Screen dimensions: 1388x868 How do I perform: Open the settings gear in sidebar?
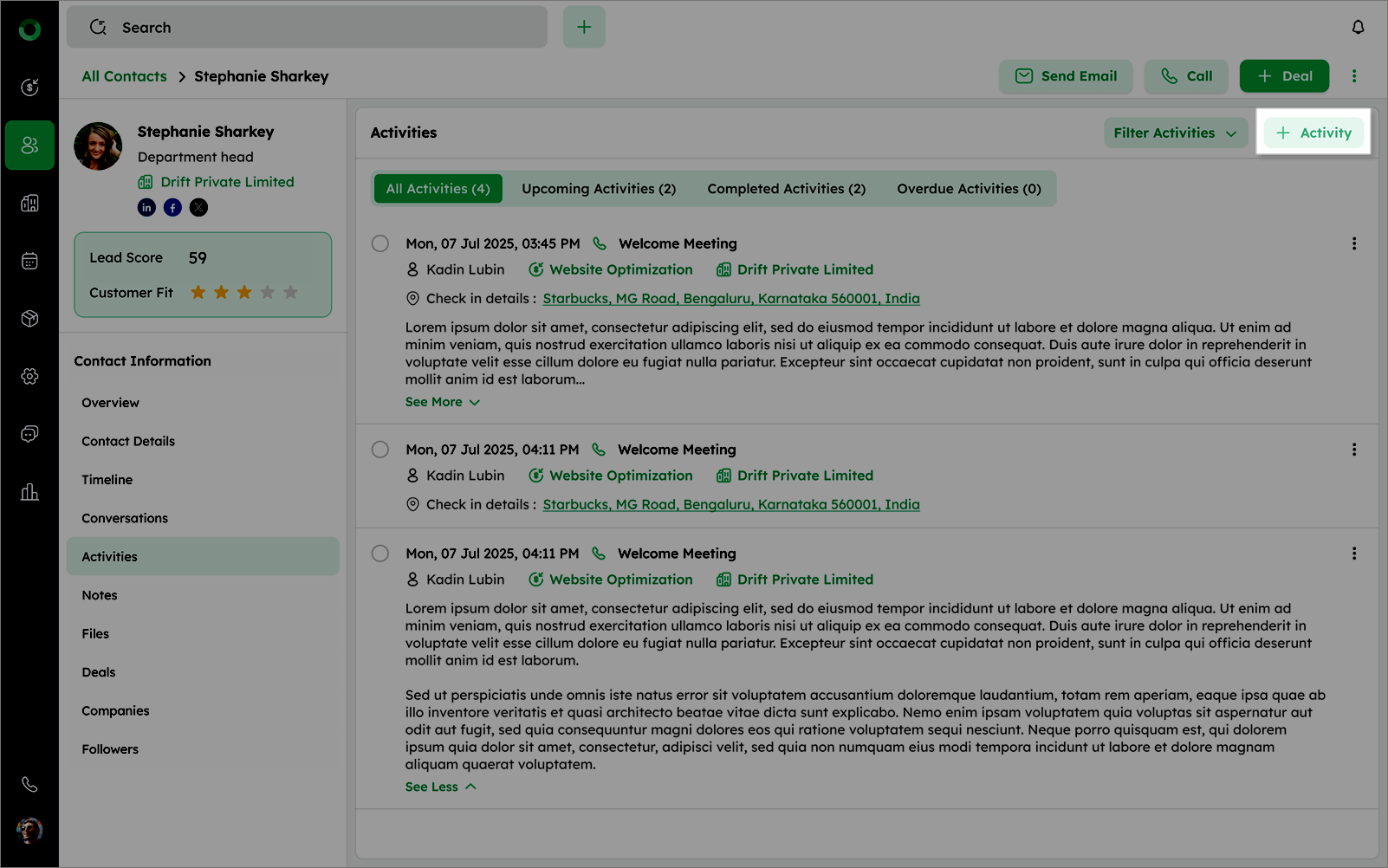29,376
